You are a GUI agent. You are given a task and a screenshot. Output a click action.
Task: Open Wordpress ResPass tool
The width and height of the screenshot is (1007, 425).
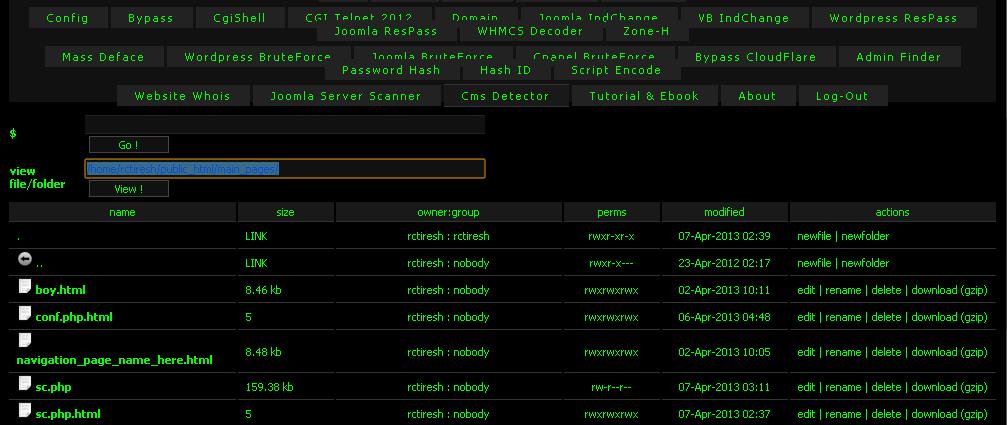pos(893,18)
